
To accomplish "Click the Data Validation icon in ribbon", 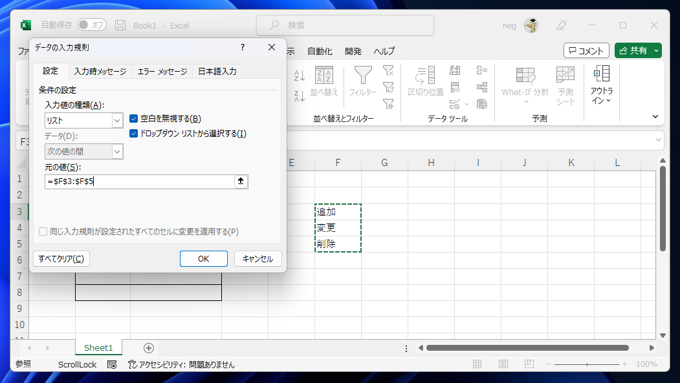I will 454,104.
